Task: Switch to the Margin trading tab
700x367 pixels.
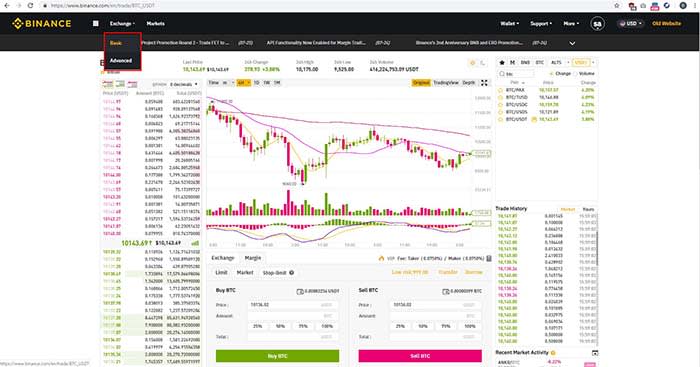Action: click(x=253, y=258)
